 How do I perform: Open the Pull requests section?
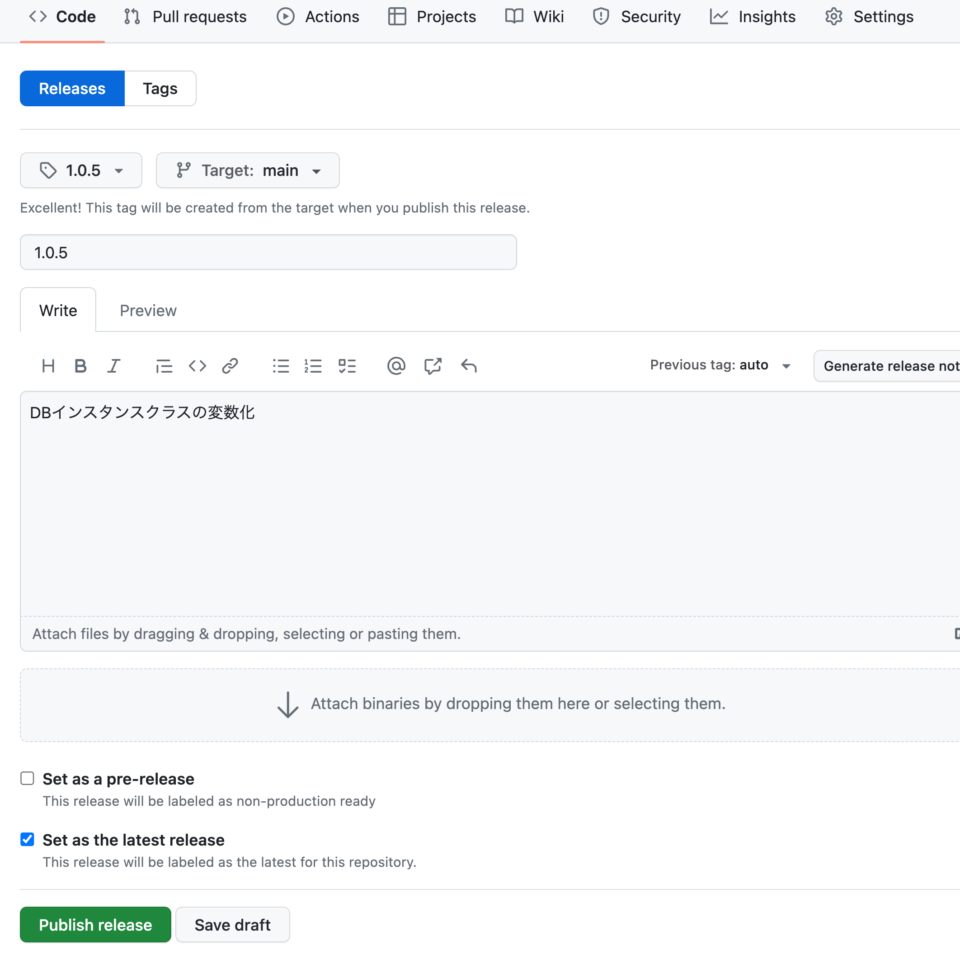pos(185,16)
